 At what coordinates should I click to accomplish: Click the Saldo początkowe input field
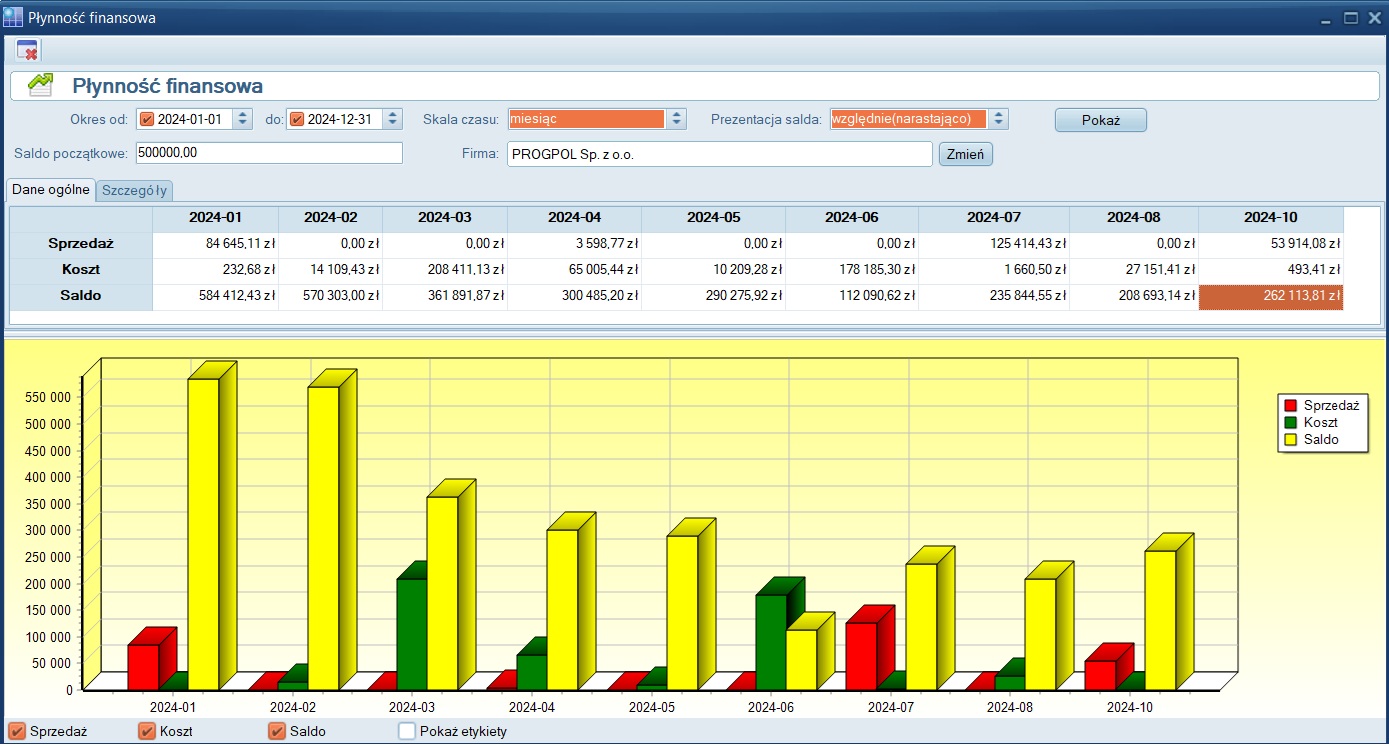(269, 153)
